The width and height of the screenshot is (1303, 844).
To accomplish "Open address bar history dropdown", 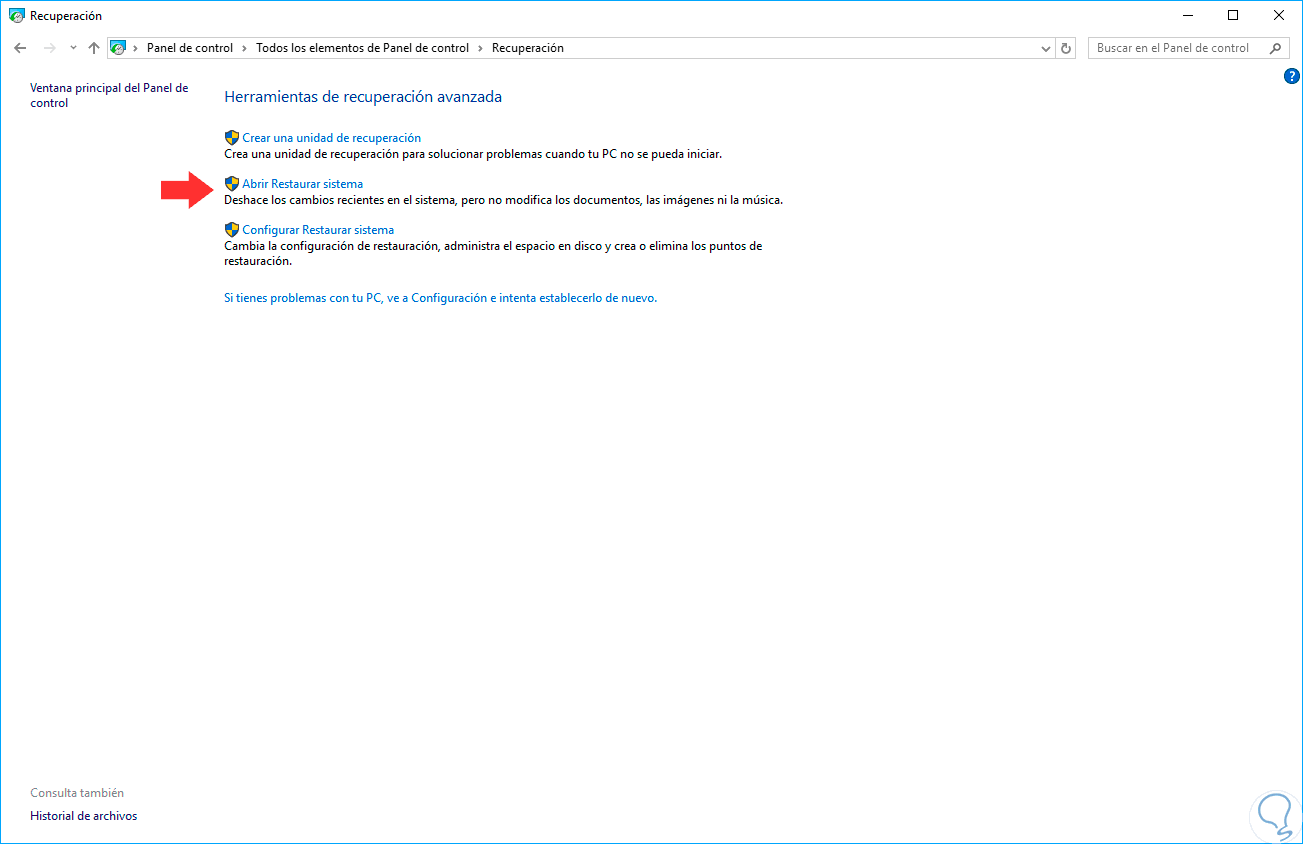I will point(1046,48).
